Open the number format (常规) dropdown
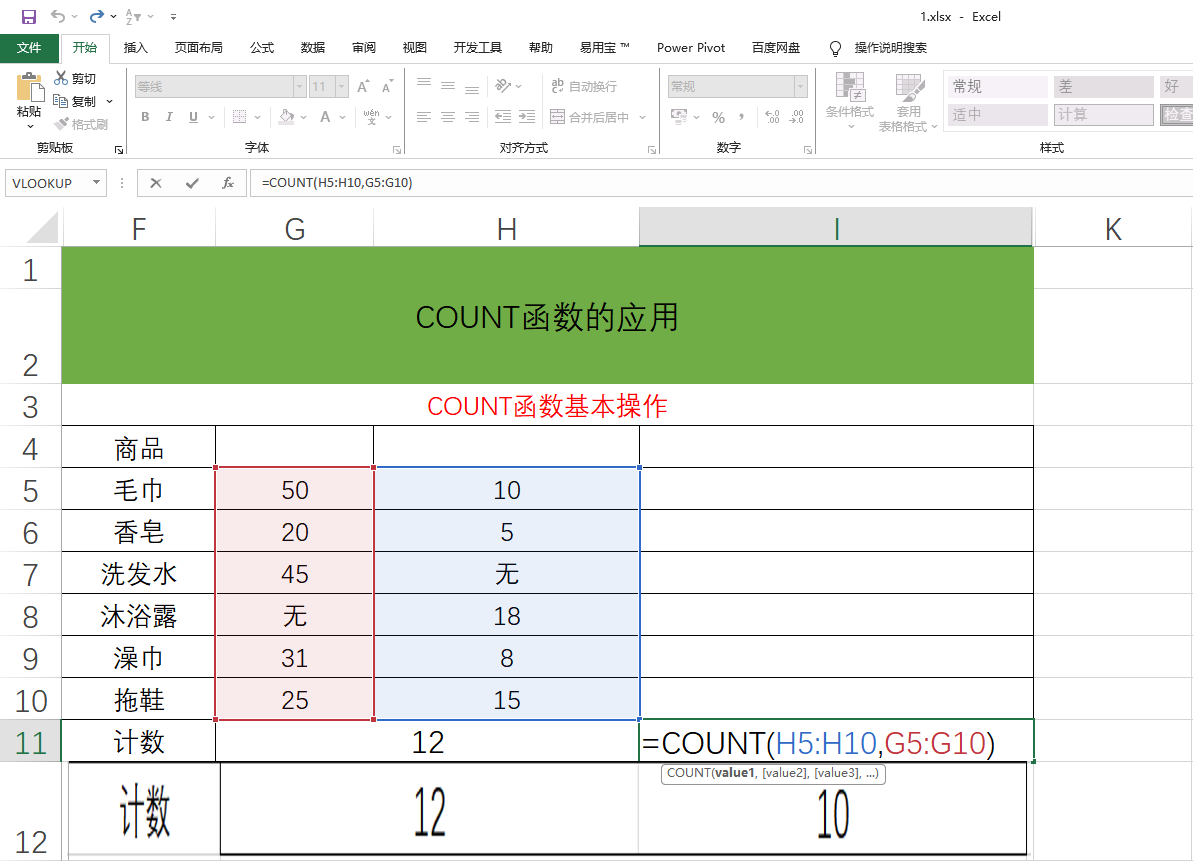 (x=800, y=86)
